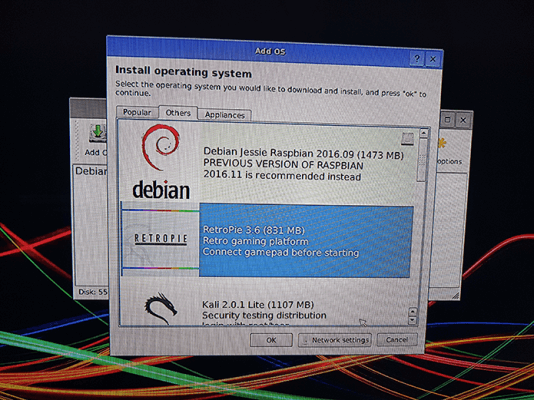
Task: Select the Others tab
Action: 178,113
